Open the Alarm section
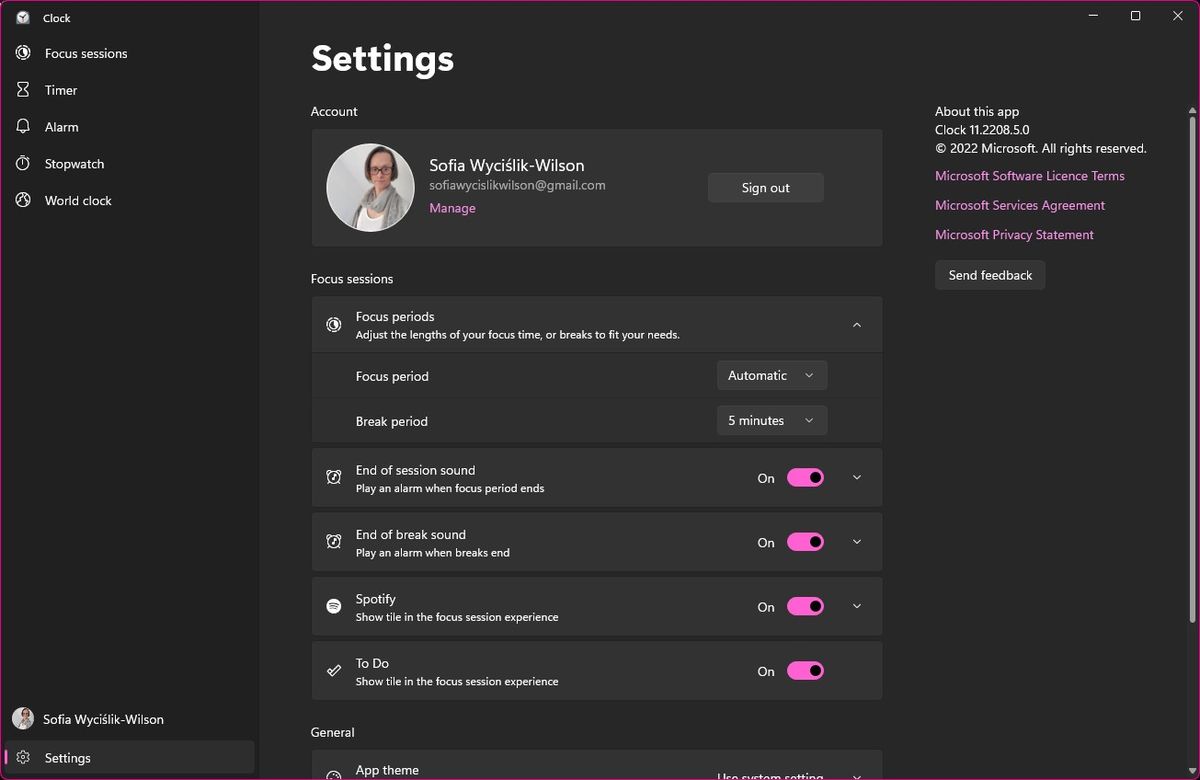The width and height of the screenshot is (1200, 780). [60, 126]
